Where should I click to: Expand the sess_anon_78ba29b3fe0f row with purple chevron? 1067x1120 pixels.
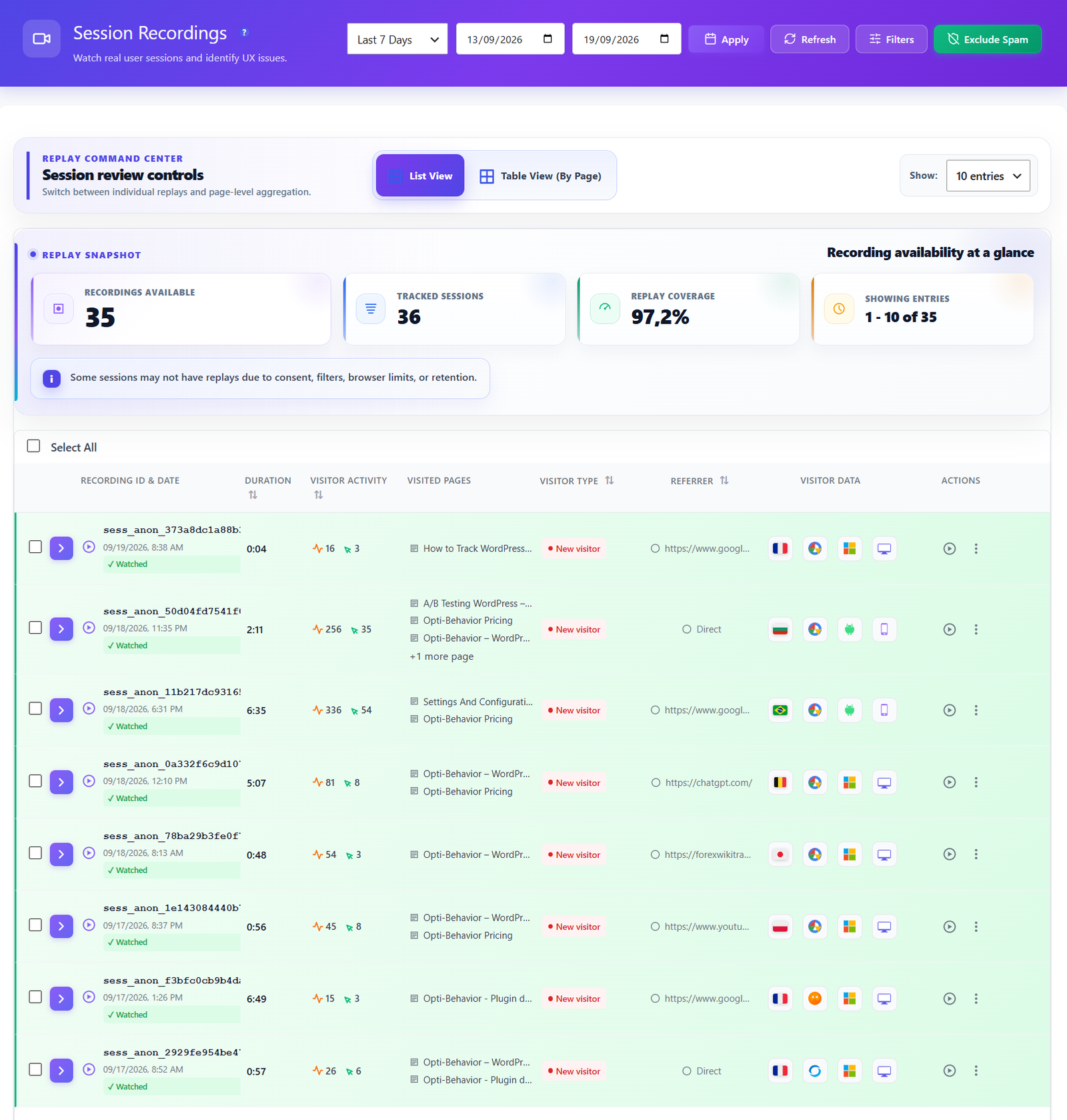pyautogui.click(x=61, y=854)
